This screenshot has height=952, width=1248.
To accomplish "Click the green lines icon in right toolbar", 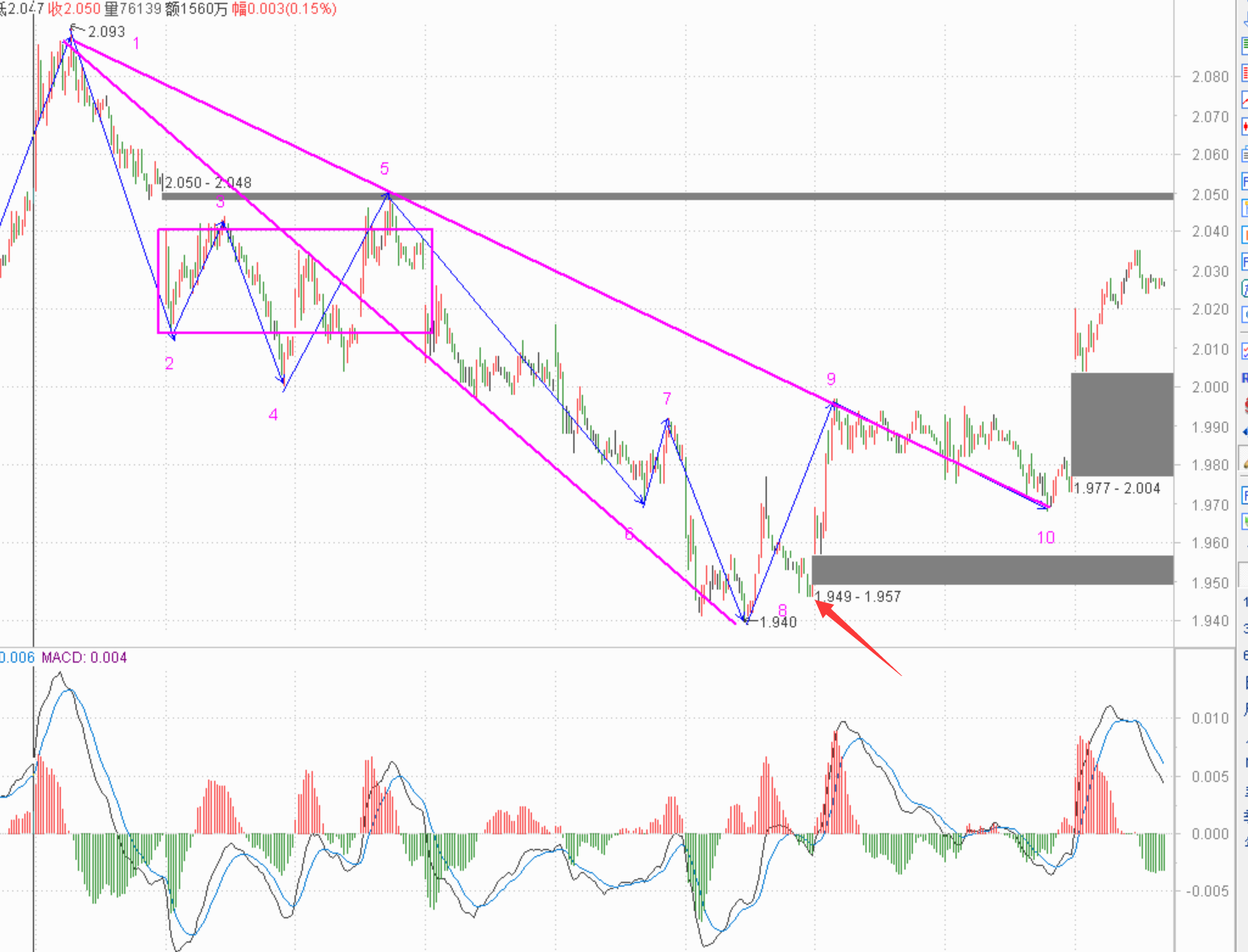I will [1244, 46].
